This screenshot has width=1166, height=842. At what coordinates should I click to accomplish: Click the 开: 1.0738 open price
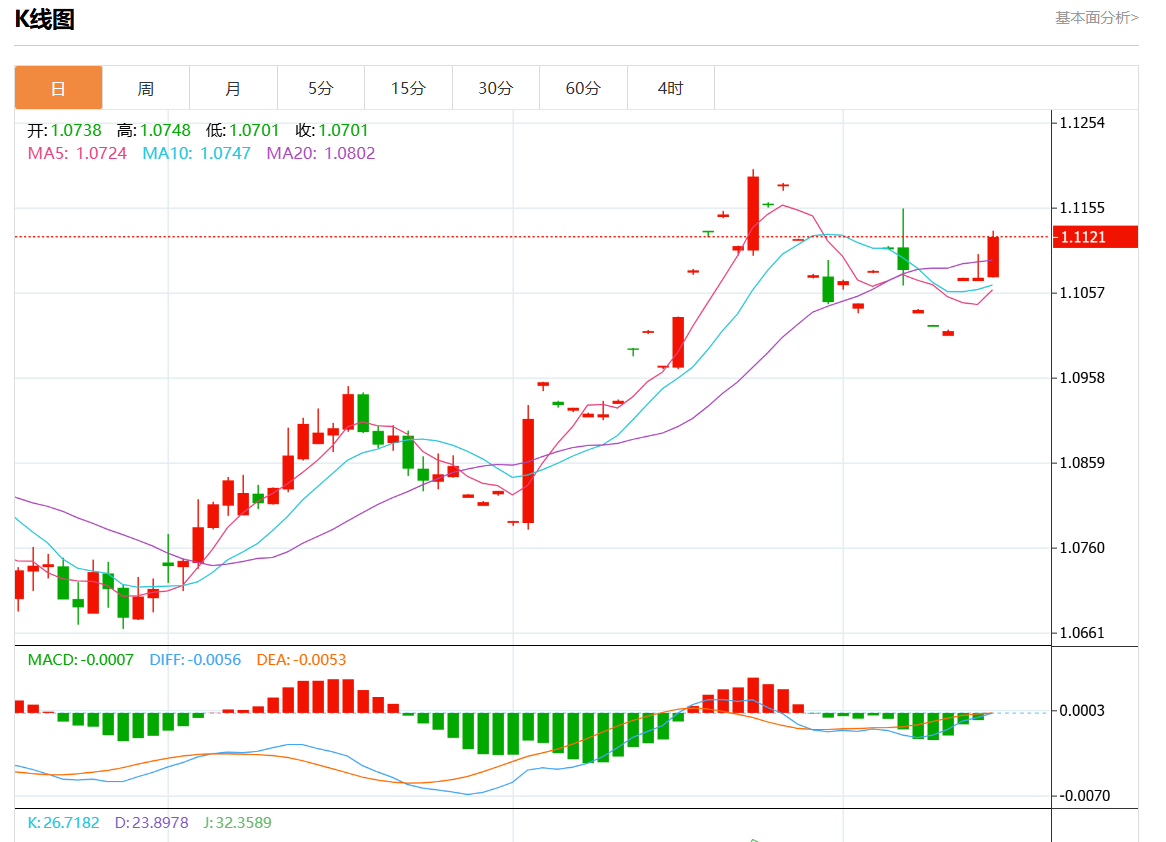(65, 130)
